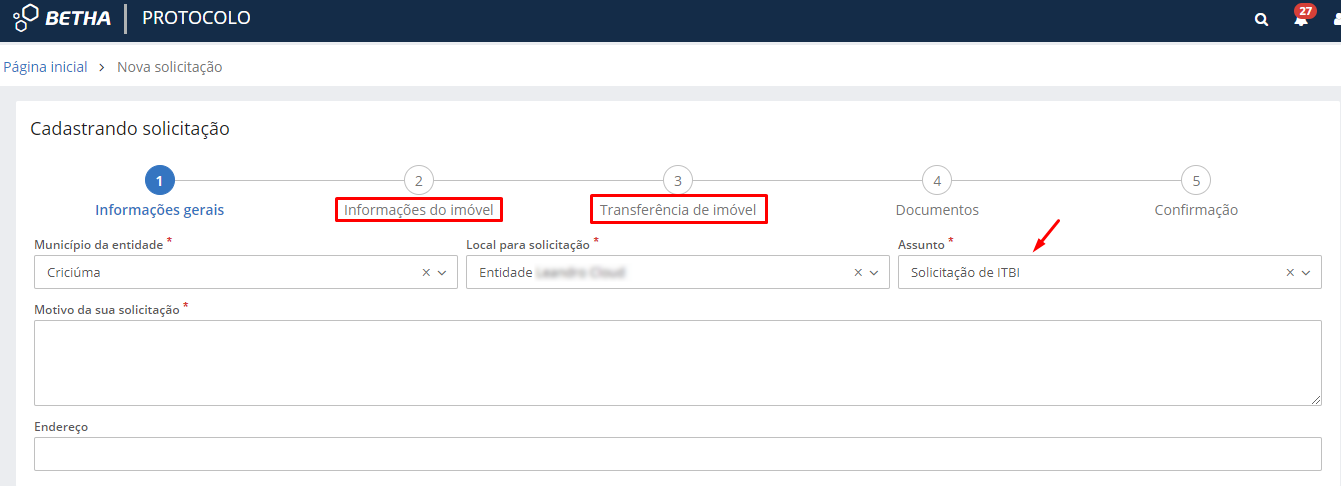Click step 1 circle in the wizard
1341x486 pixels.
pos(160,181)
